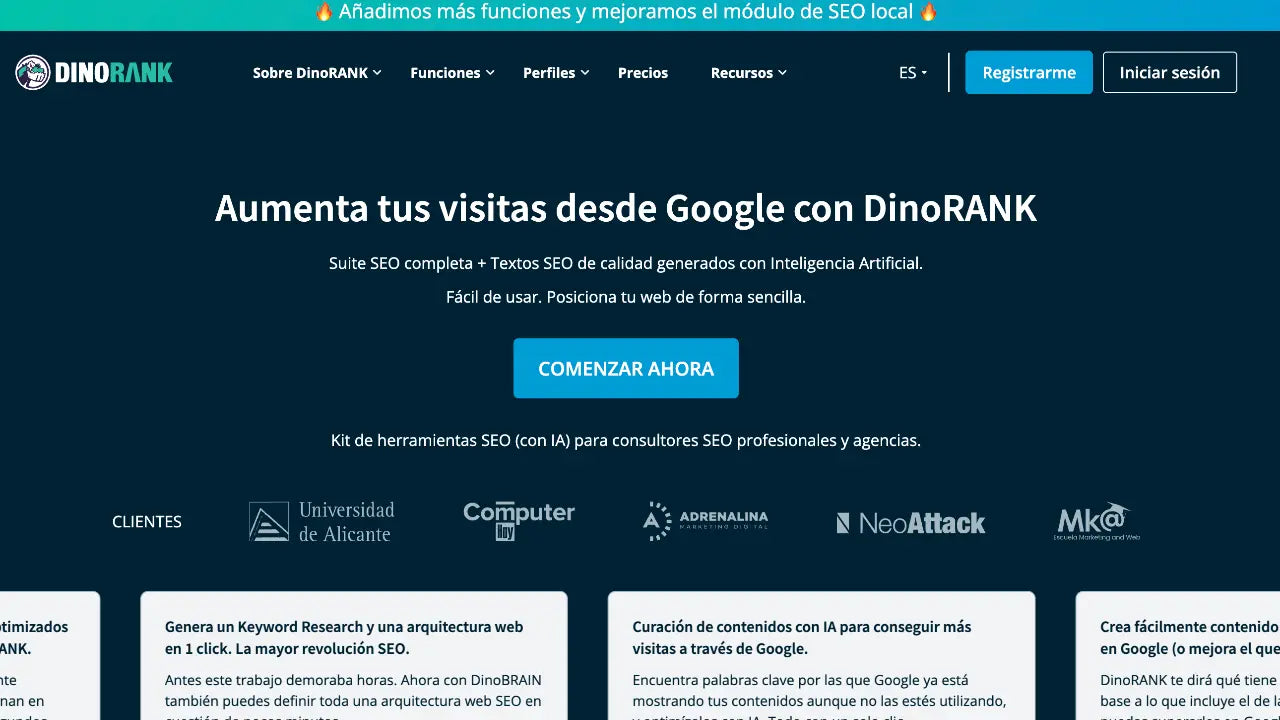Click Iniciar sesión
The height and width of the screenshot is (720, 1280).
click(1169, 72)
